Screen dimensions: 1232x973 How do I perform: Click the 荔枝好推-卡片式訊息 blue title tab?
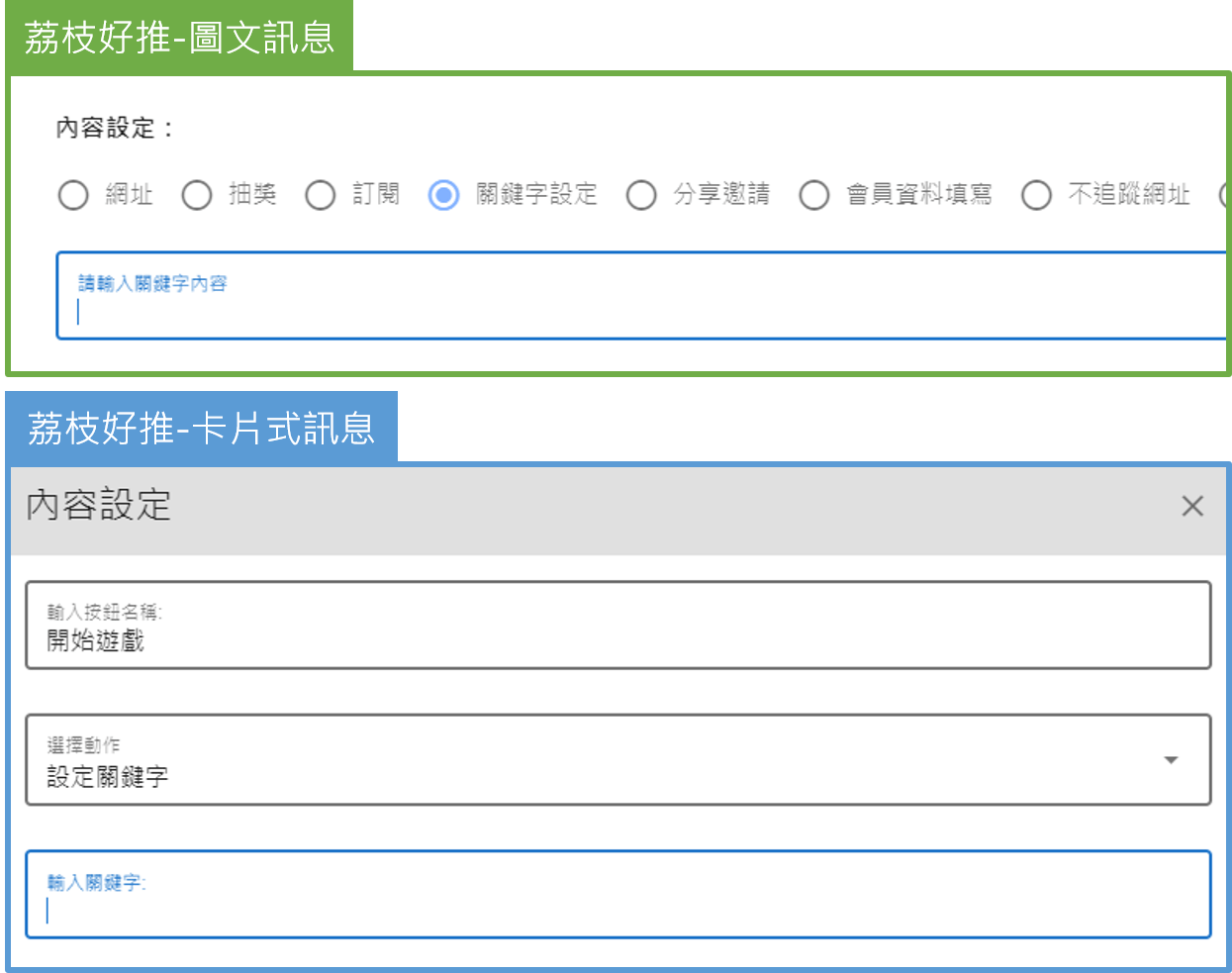click(201, 428)
